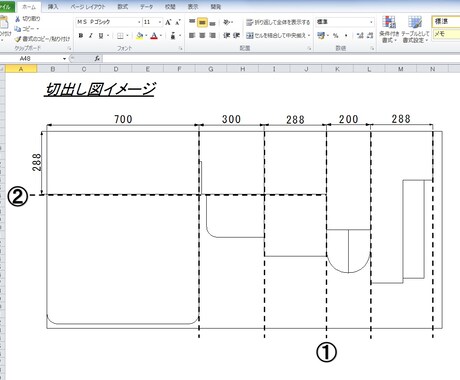Toggle italic formatting
This screenshot has width=460, height=380.
pos(90,36)
